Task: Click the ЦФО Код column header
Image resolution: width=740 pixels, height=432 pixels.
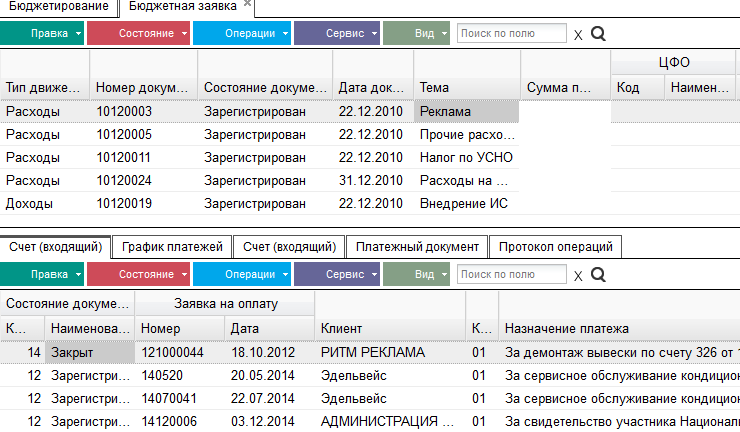Action: (638, 88)
